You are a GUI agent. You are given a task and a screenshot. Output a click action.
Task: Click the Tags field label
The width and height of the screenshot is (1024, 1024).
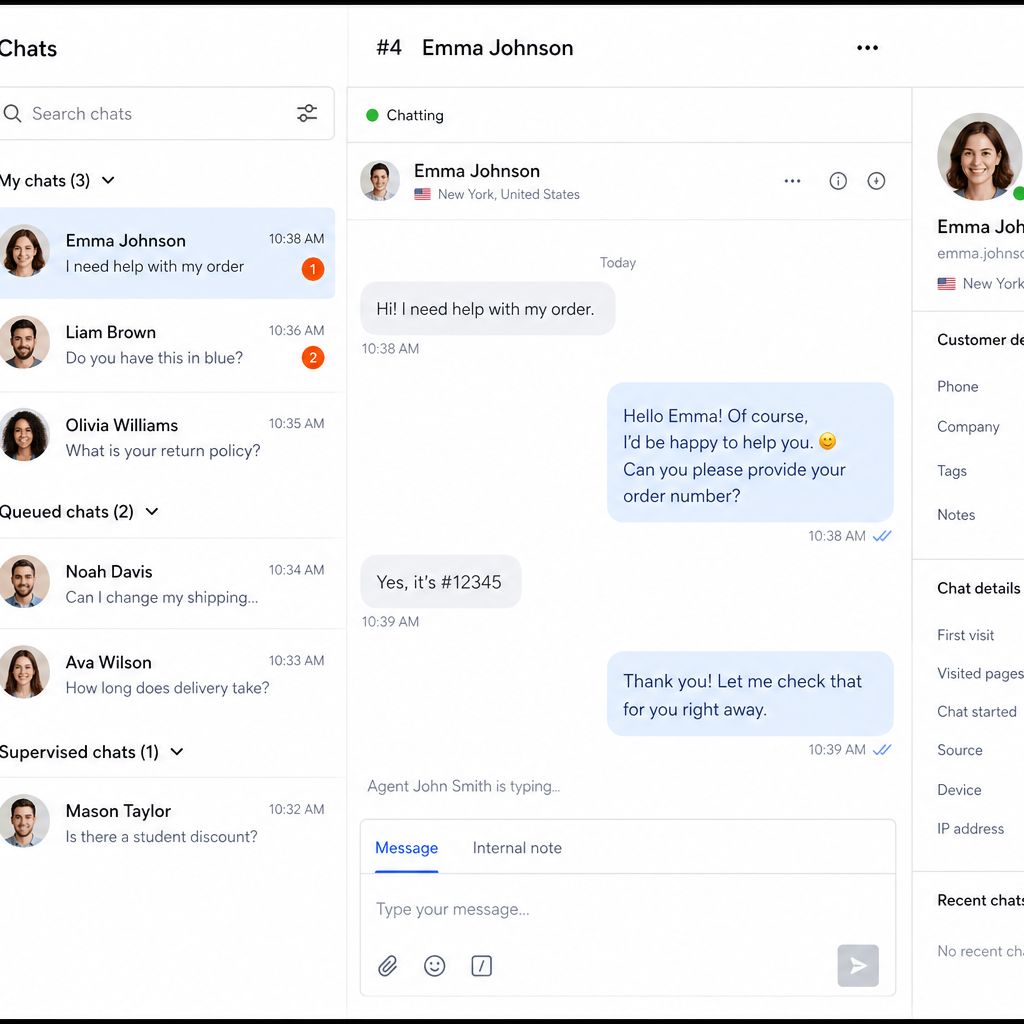pos(952,471)
